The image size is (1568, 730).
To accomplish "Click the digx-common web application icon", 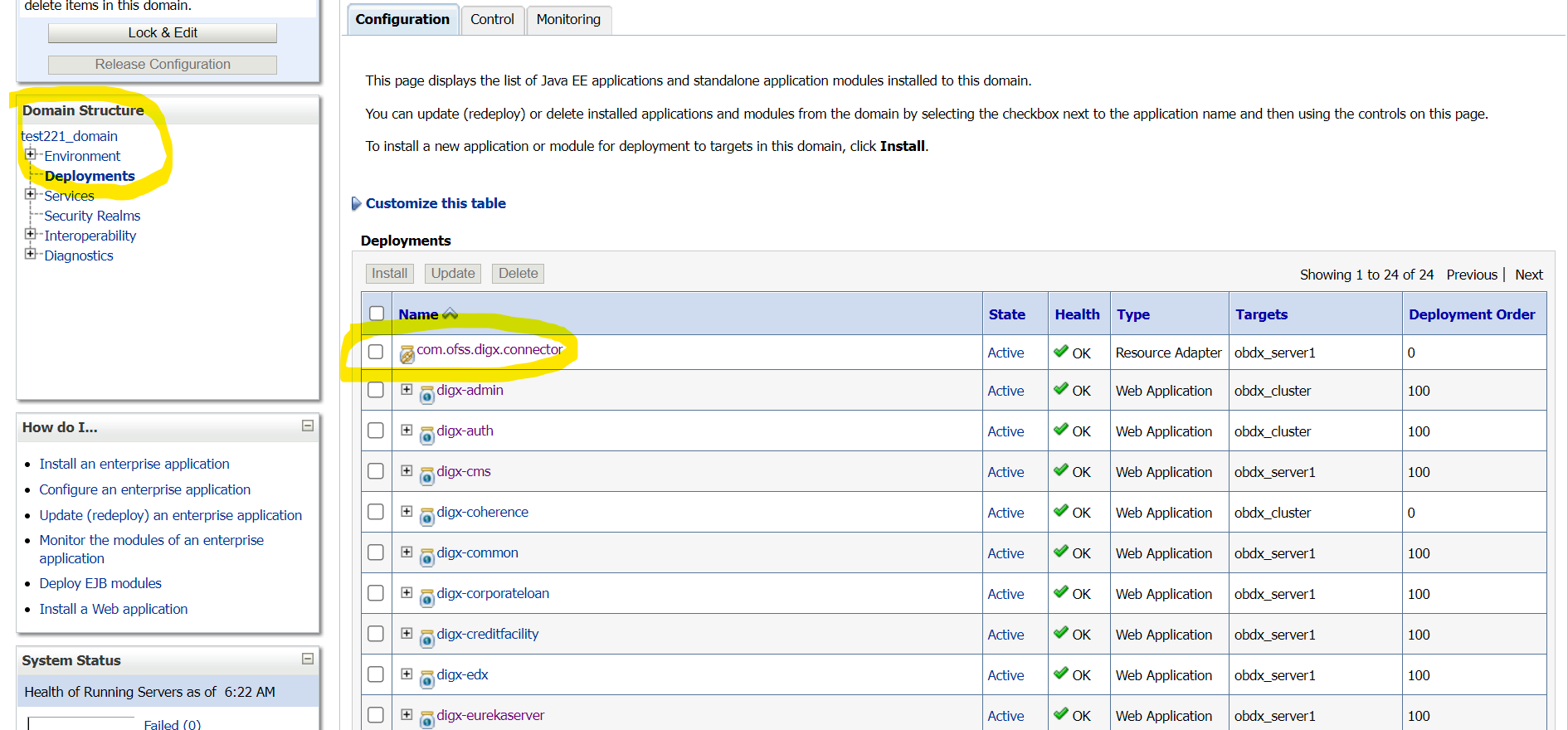I will [427, 557].
